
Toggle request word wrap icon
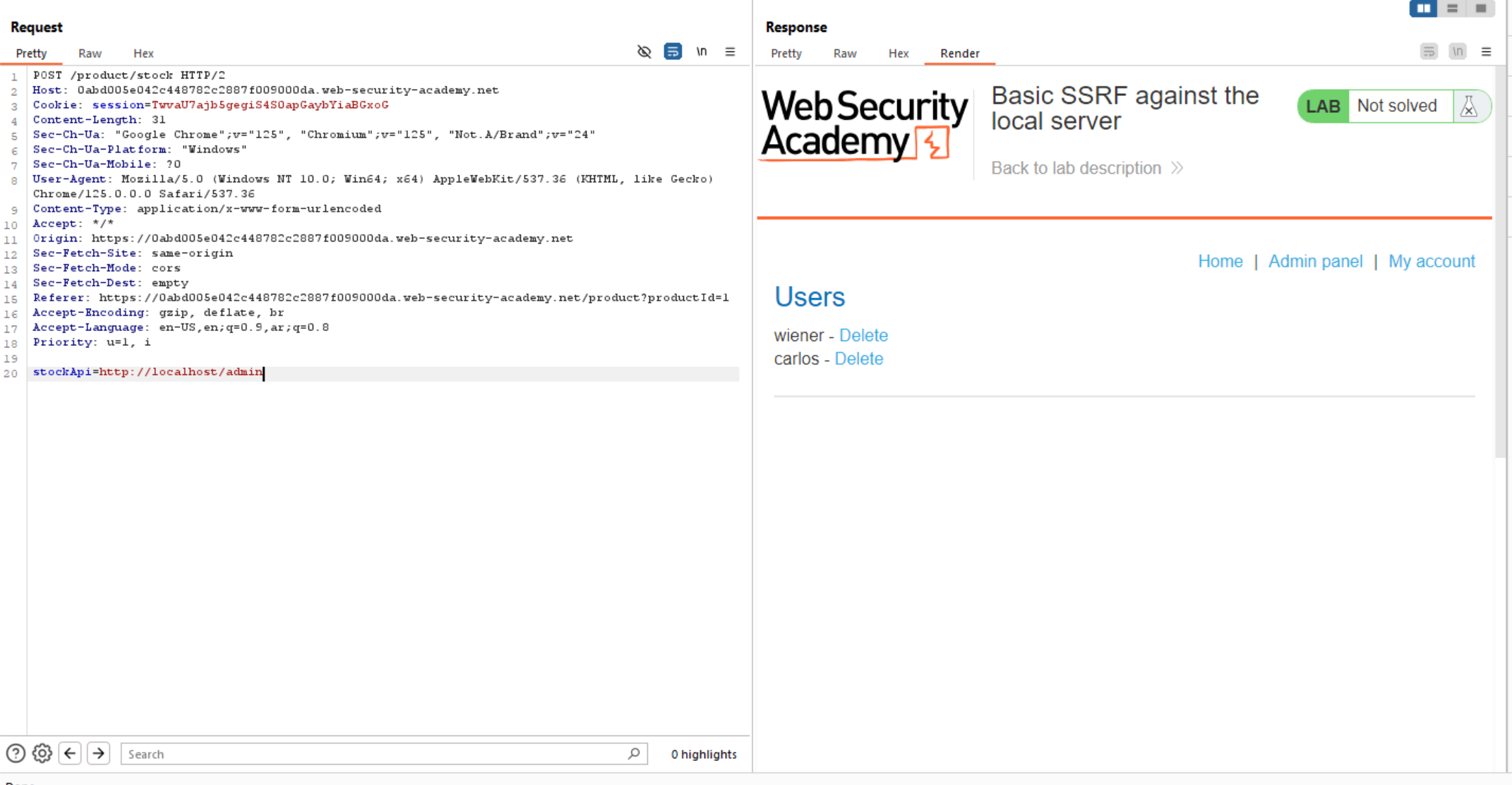click(x=673, y=52)
